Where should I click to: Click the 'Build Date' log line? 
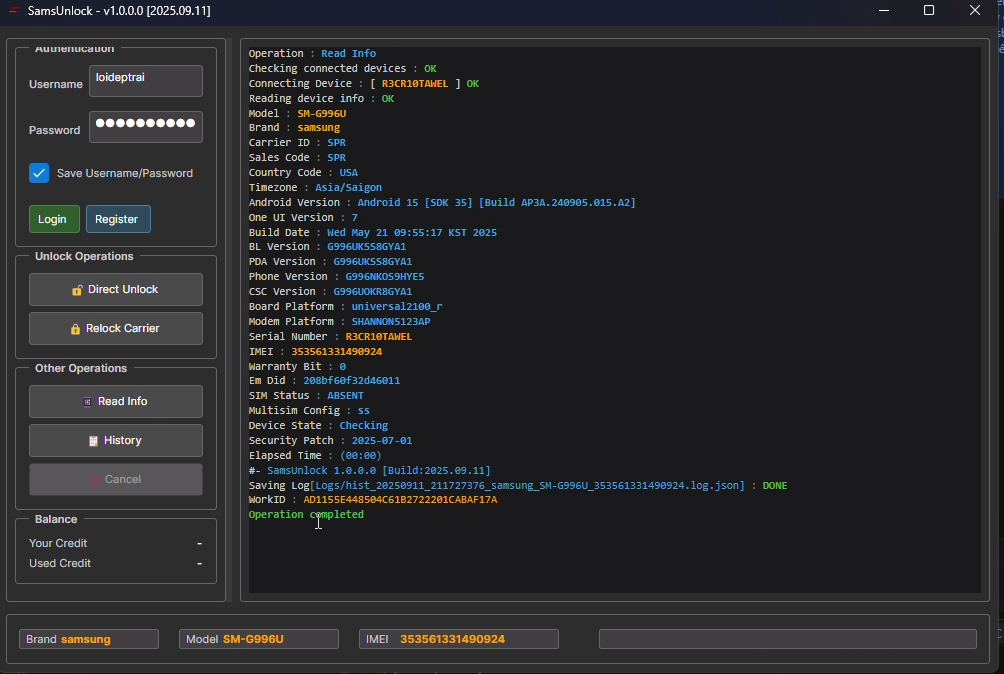tap(373, 232)
